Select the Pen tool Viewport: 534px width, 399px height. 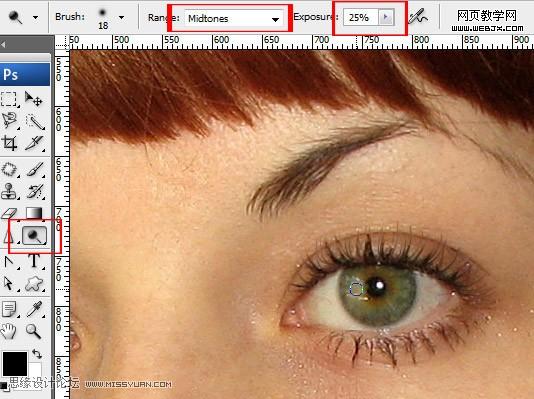9,262
